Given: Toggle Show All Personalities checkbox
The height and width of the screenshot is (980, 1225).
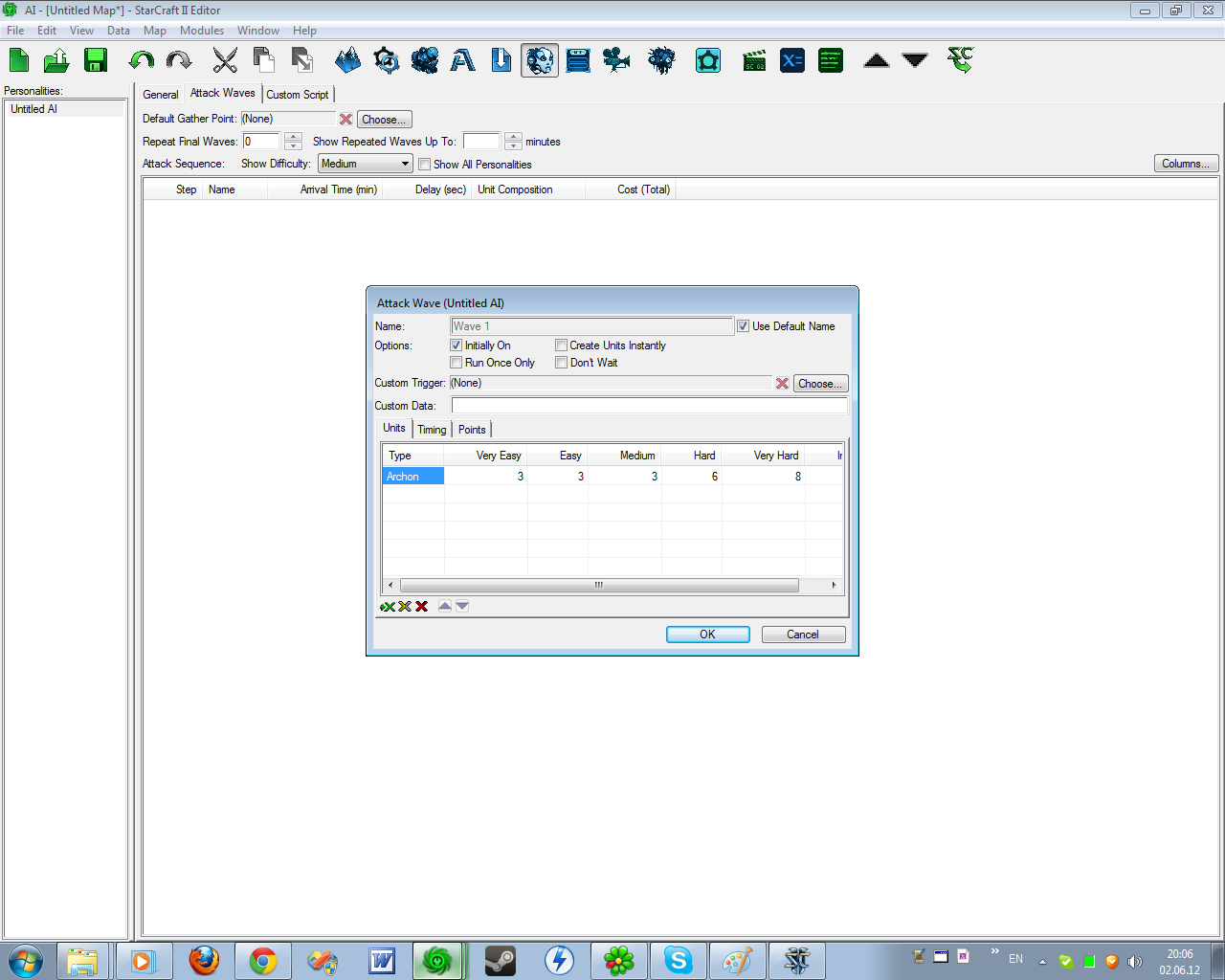Looking at the screenshot, I should pos(424,164).
